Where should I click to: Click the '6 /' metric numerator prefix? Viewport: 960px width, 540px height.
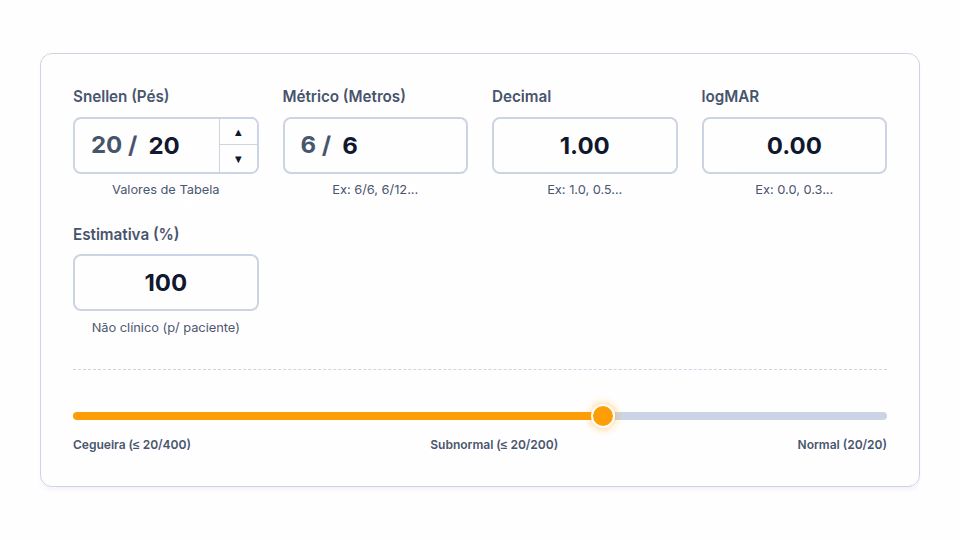(315, 146)
